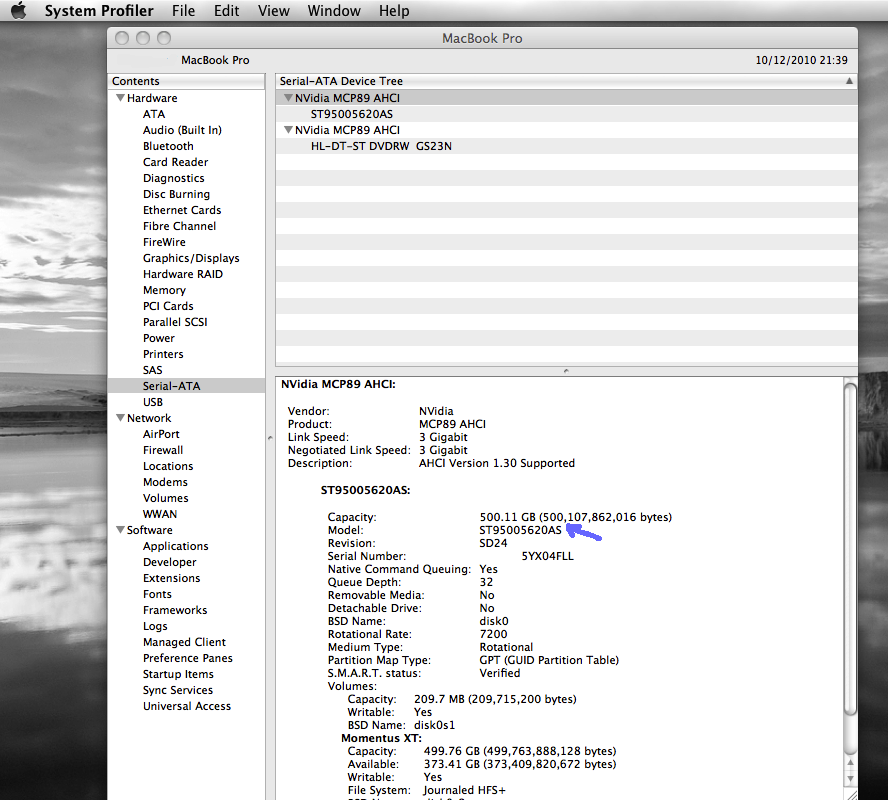Select Sync Services entry
The image size is (888, 800).
(178, 690)
